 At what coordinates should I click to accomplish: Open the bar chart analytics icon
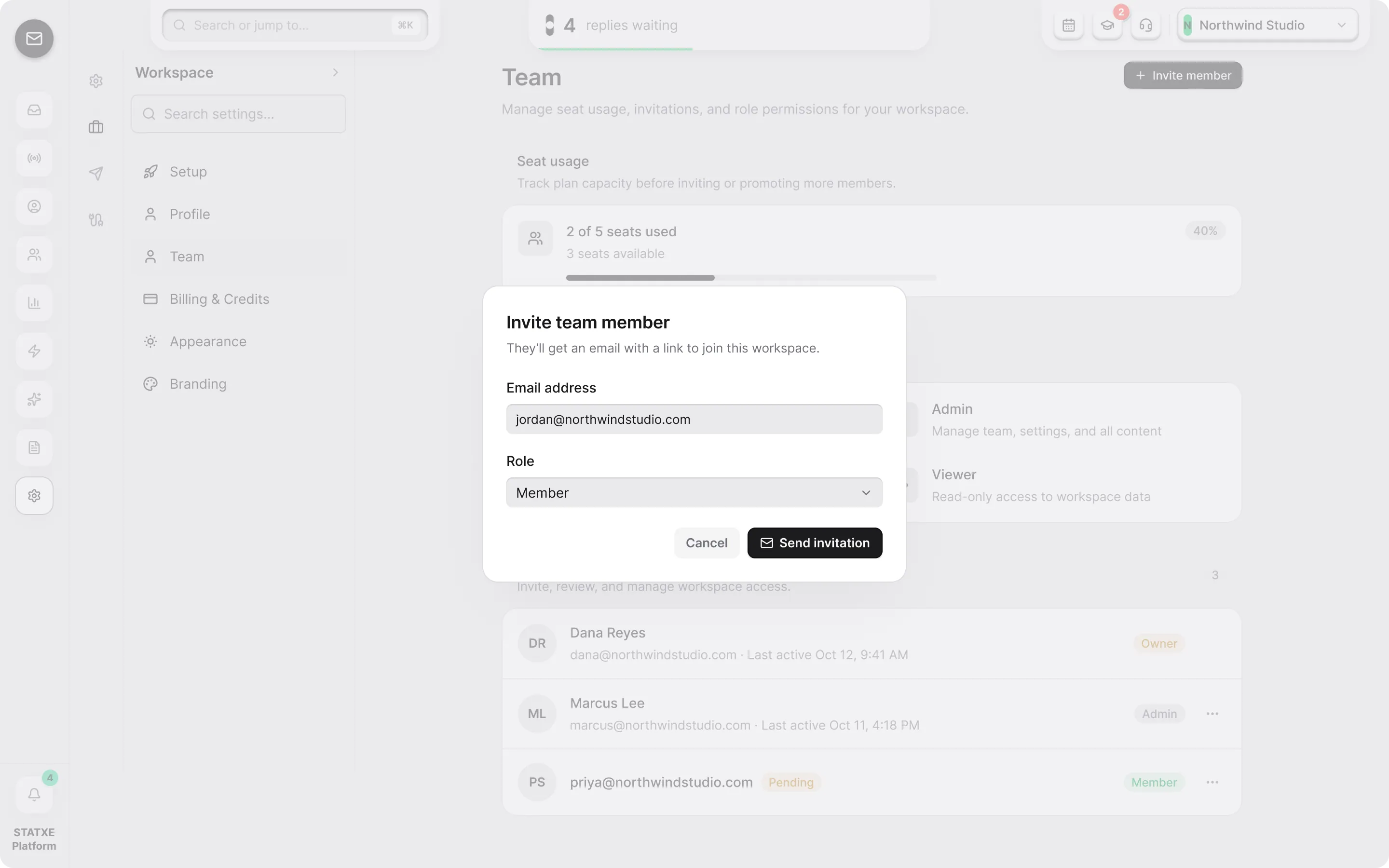tap(34, 302)
